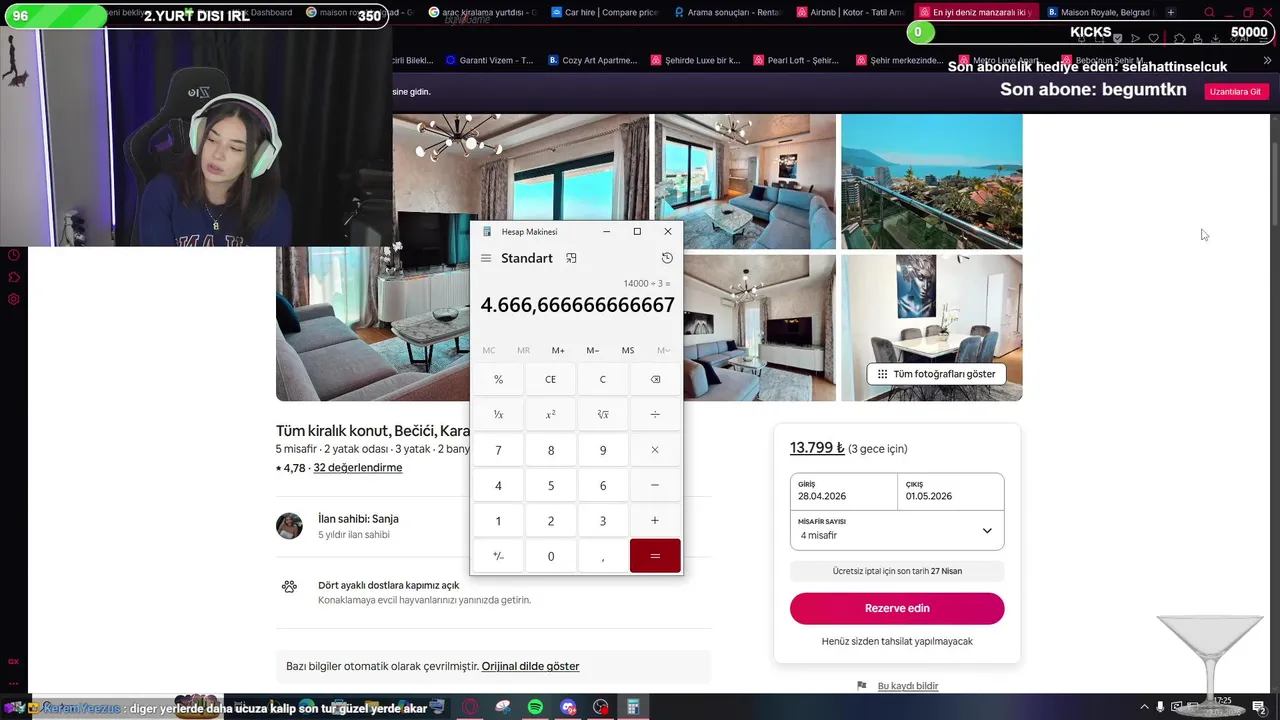Click the browser search icon in tab bar

(1209, 12)
